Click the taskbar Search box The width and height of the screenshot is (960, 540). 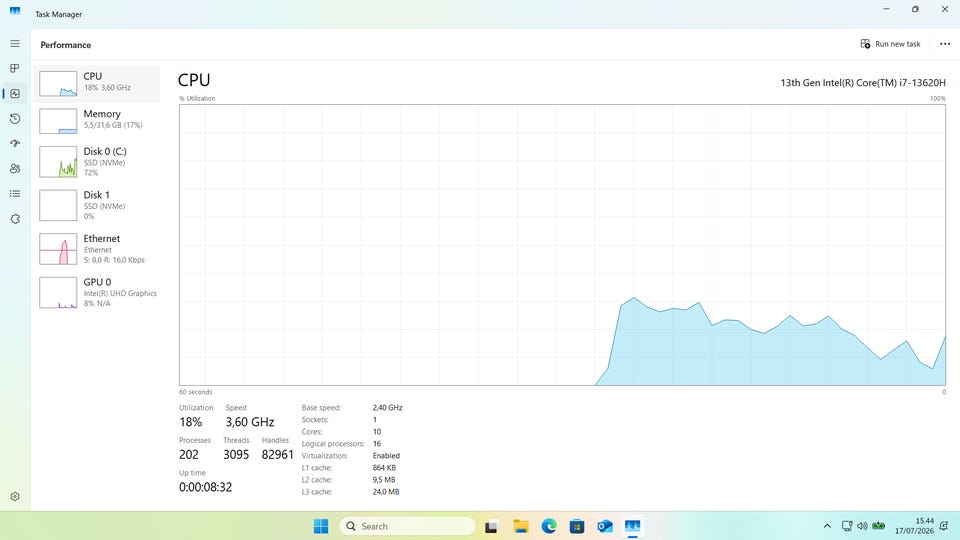407,526
